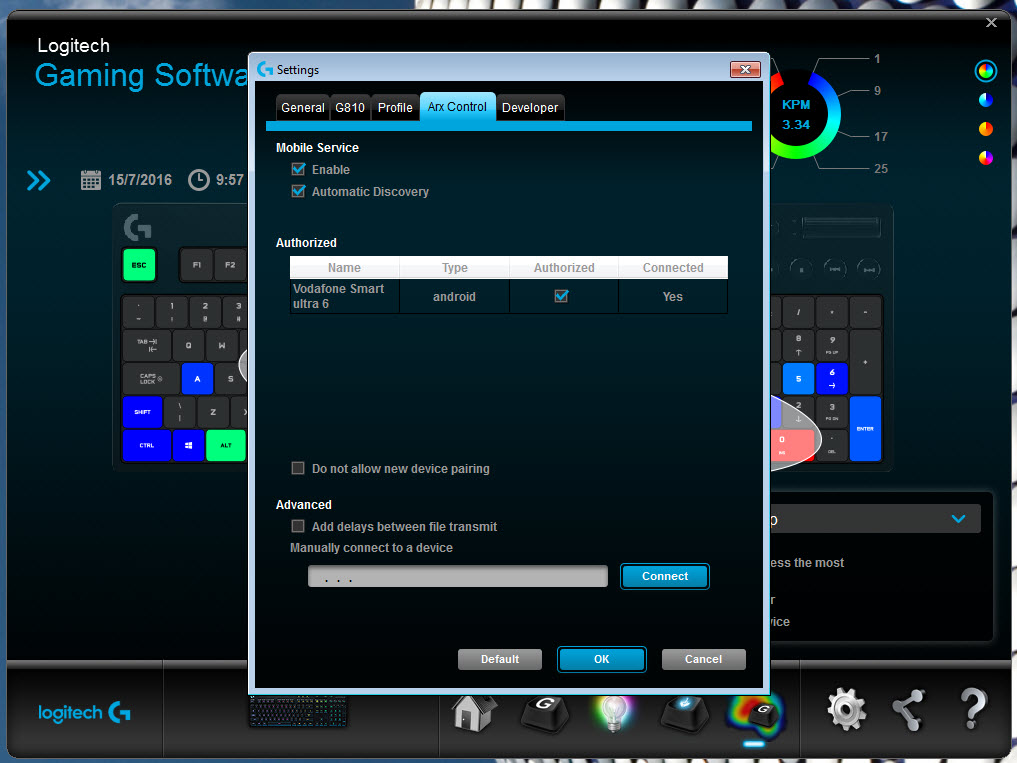The width and height of the screenshot is (1017, 763).
Task: Click the Connected column header
Action: pos(673,267)
